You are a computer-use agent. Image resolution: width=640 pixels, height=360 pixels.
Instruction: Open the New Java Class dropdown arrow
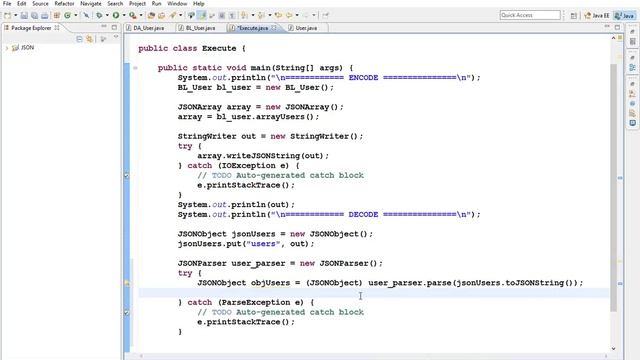click(76, 16)
